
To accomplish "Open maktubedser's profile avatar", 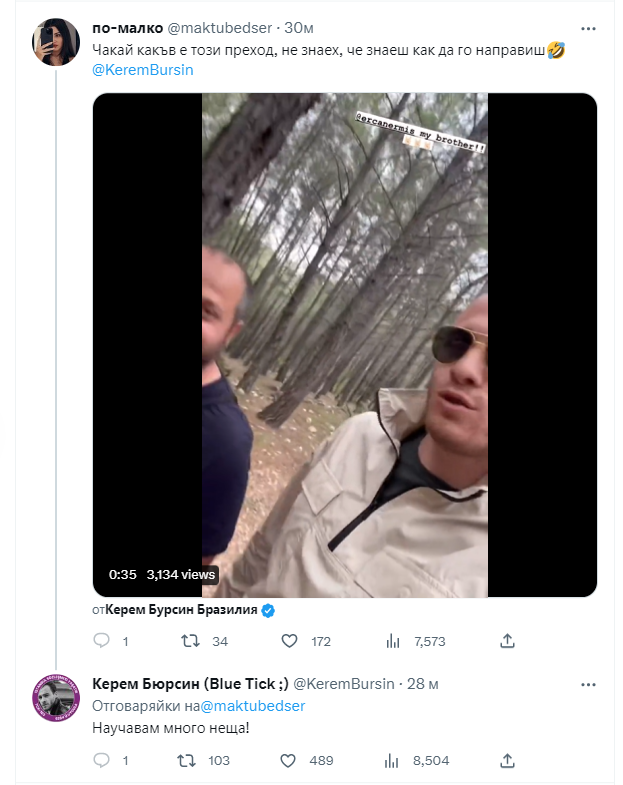I will (x=56, y=42).
